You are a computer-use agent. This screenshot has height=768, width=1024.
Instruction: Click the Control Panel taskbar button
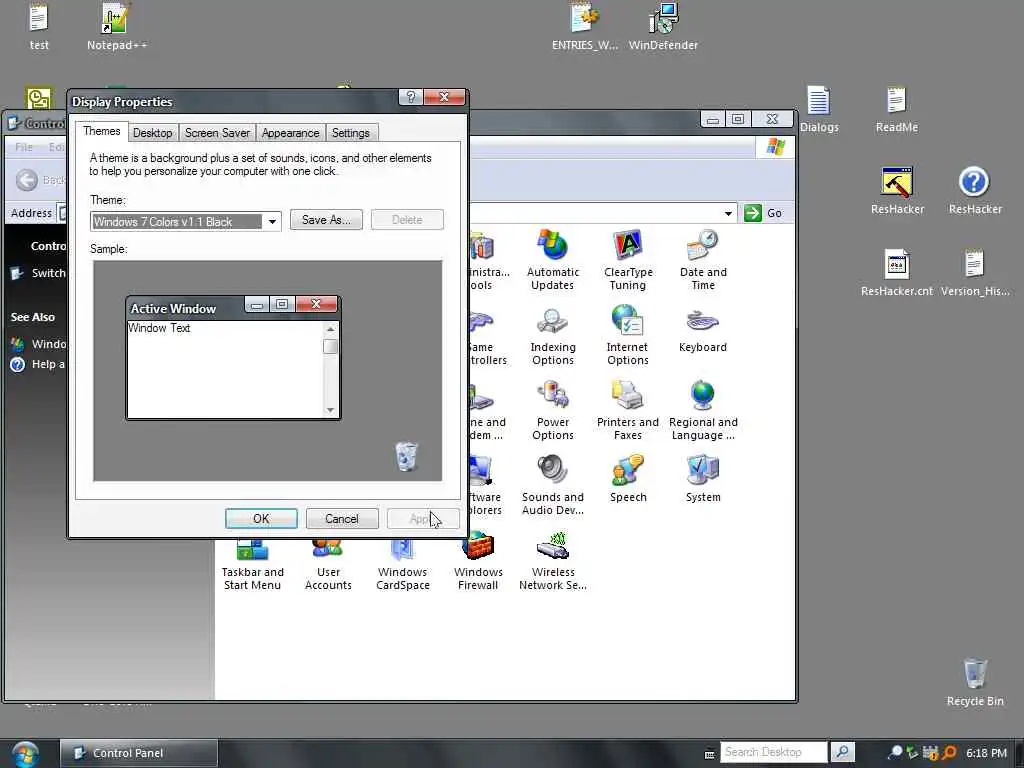138,753
